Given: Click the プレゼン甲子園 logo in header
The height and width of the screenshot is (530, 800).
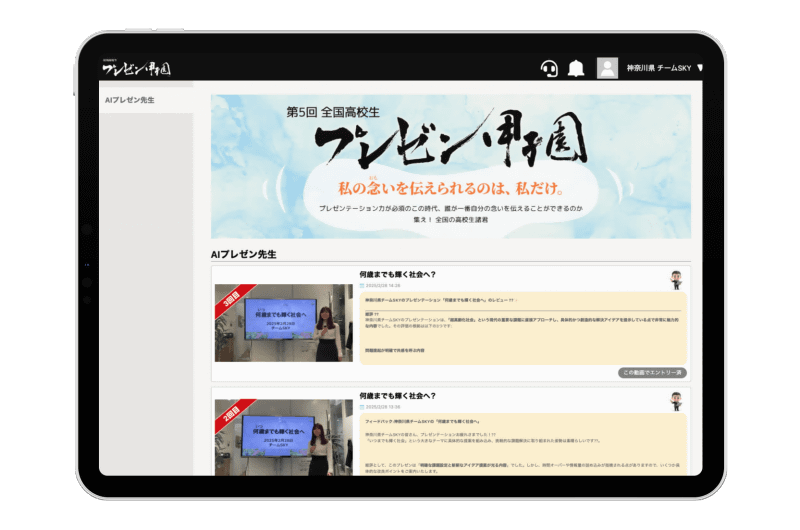Looking at the screenshot, I should (x=136, y=68).
